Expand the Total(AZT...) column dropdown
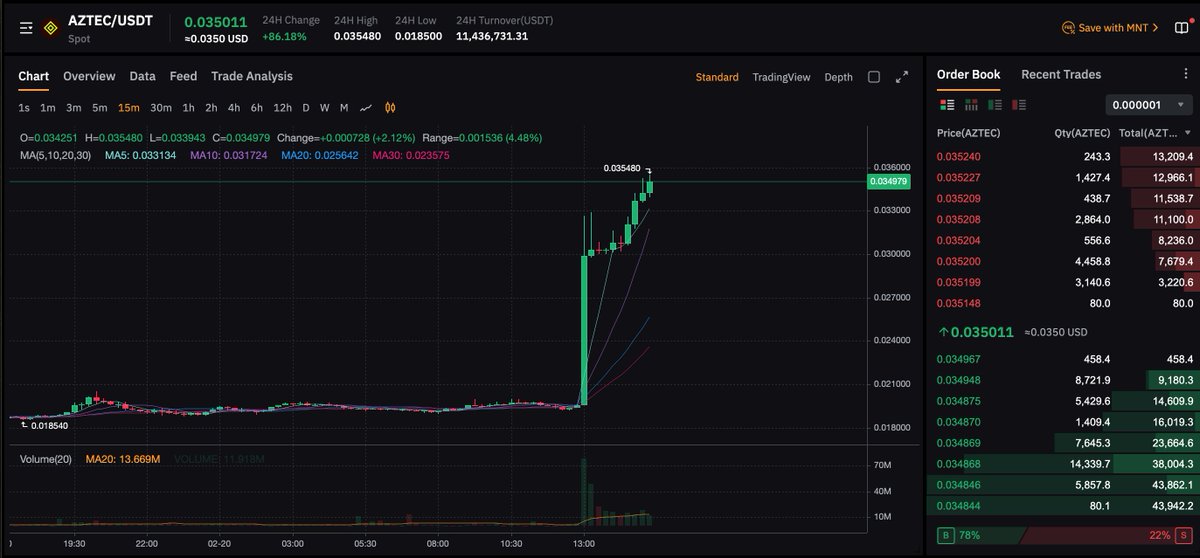This screenshot has height=558, width=1200. (x=1187, y=133)
